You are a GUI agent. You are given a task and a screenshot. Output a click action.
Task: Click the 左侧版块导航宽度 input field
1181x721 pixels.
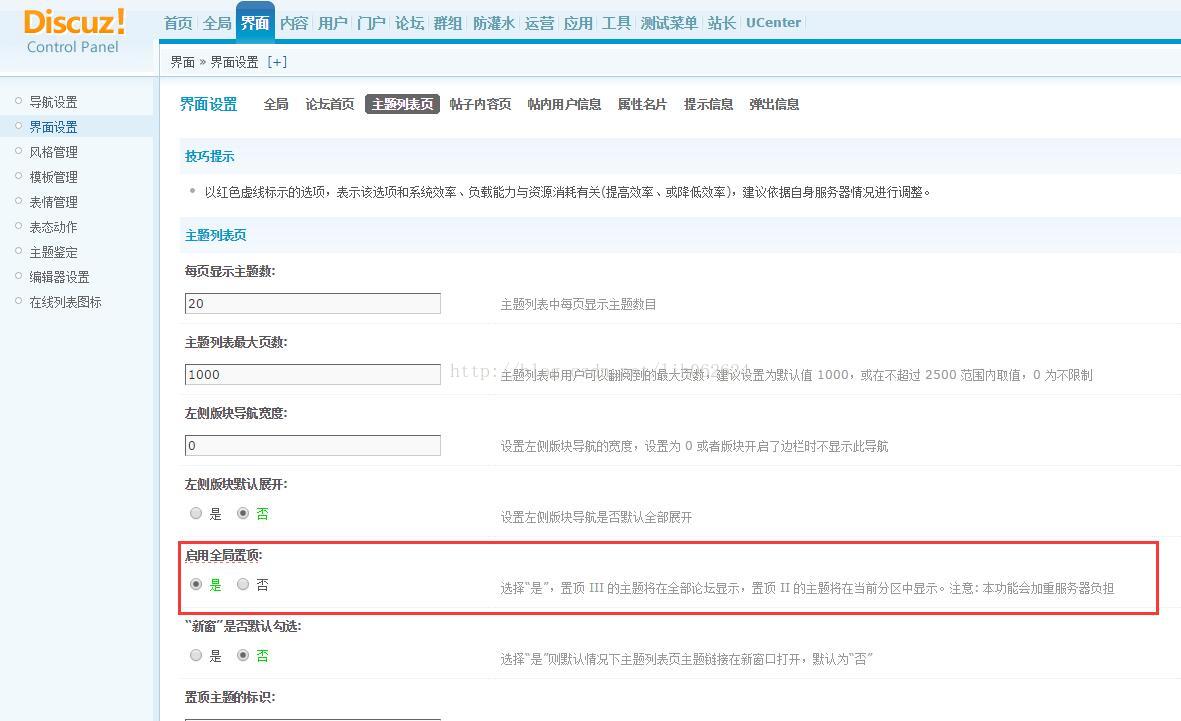coord(313,445)
